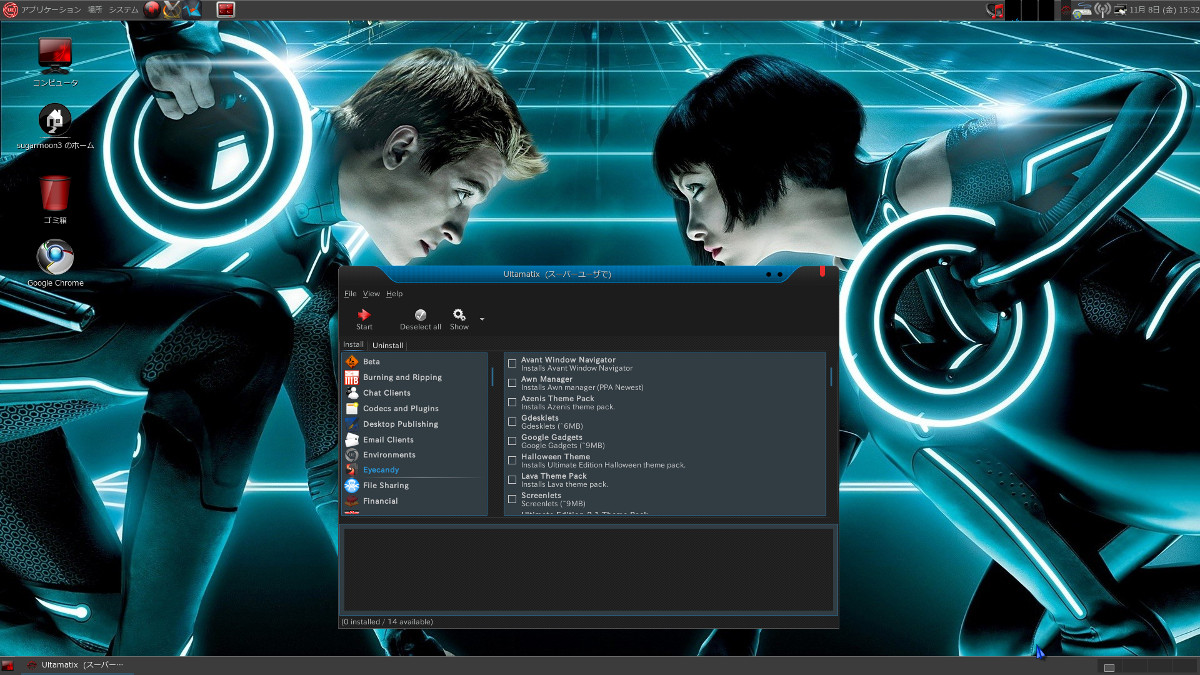Tick the Avant Window Navigator checkbox
Image resolution: width=1200 pixels, height=675 pixels.
(x=512, y=364)
